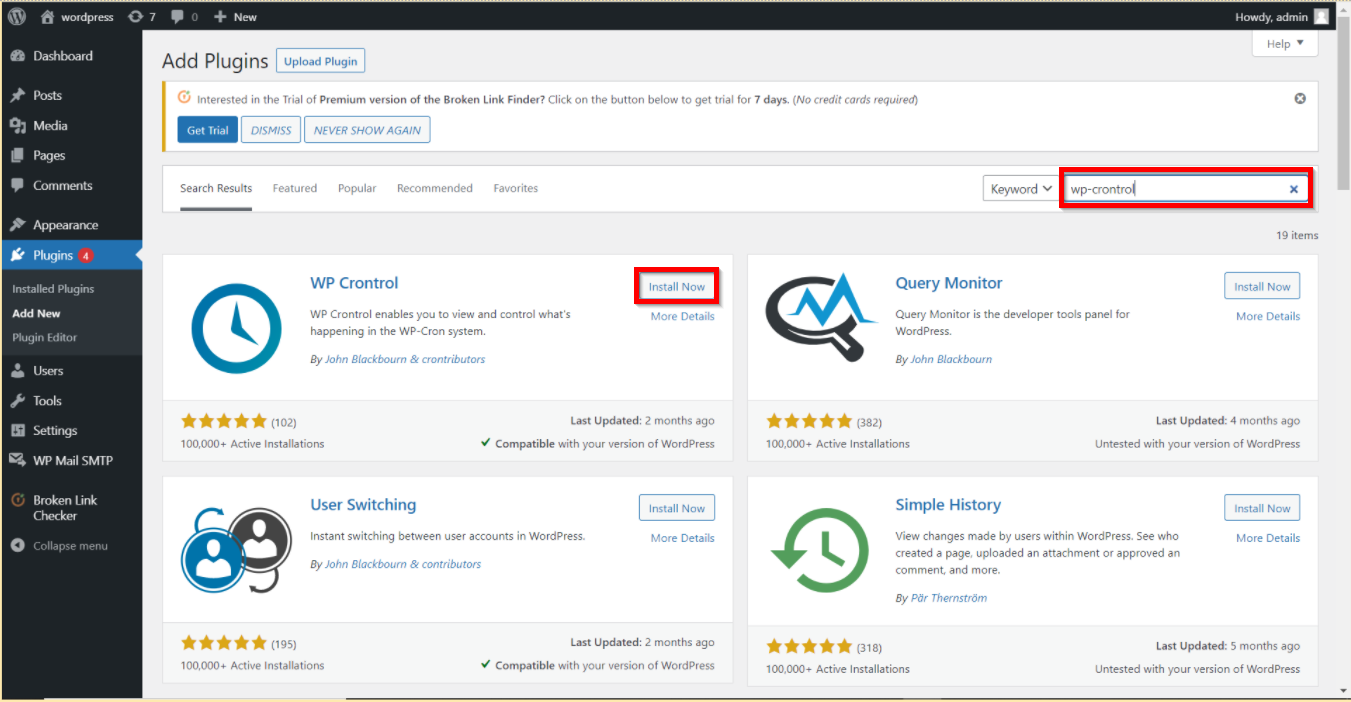Dismiss the Broken Link Finder trial notice
1351x702 pixels.
(x=271, y=130)
